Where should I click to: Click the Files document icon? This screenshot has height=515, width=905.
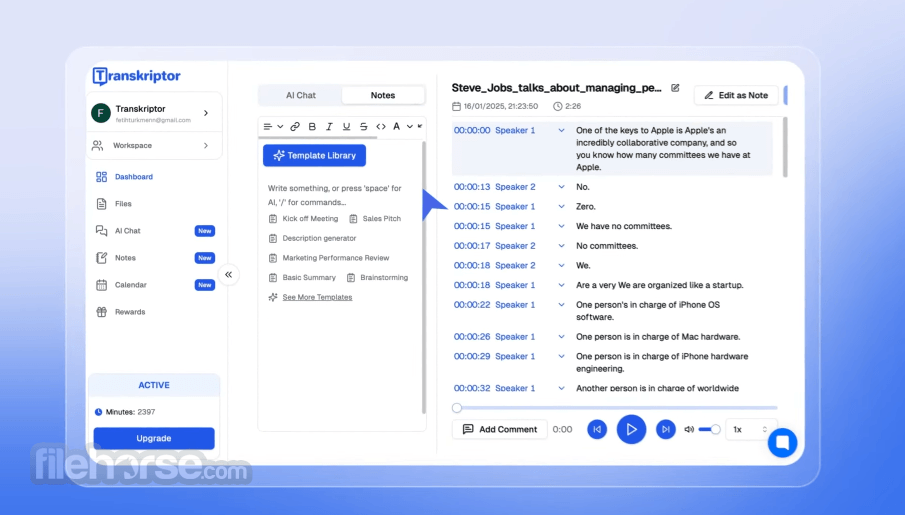[102, 204]
